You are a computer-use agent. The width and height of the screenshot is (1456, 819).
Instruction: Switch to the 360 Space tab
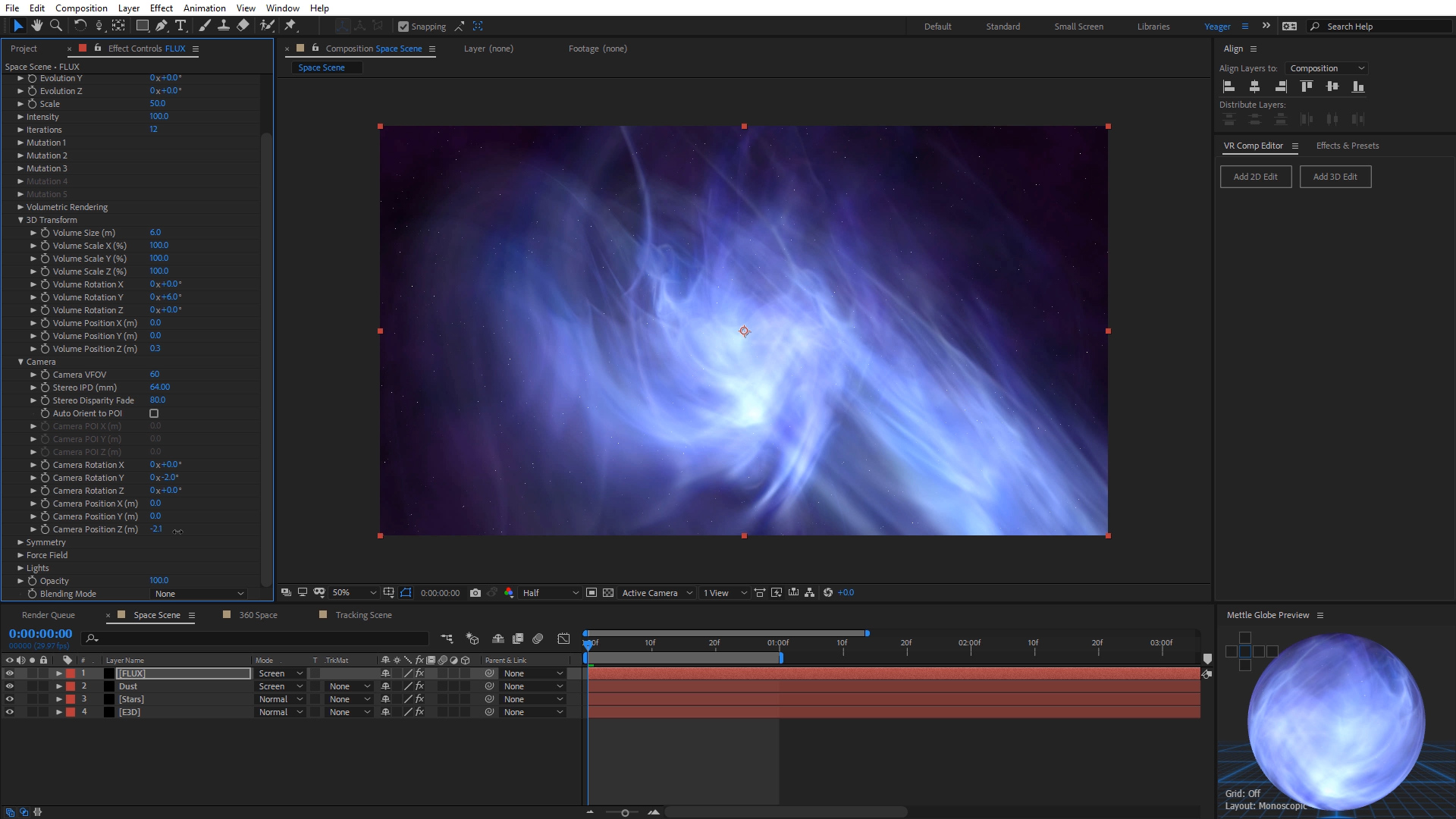tap(258, 615)
